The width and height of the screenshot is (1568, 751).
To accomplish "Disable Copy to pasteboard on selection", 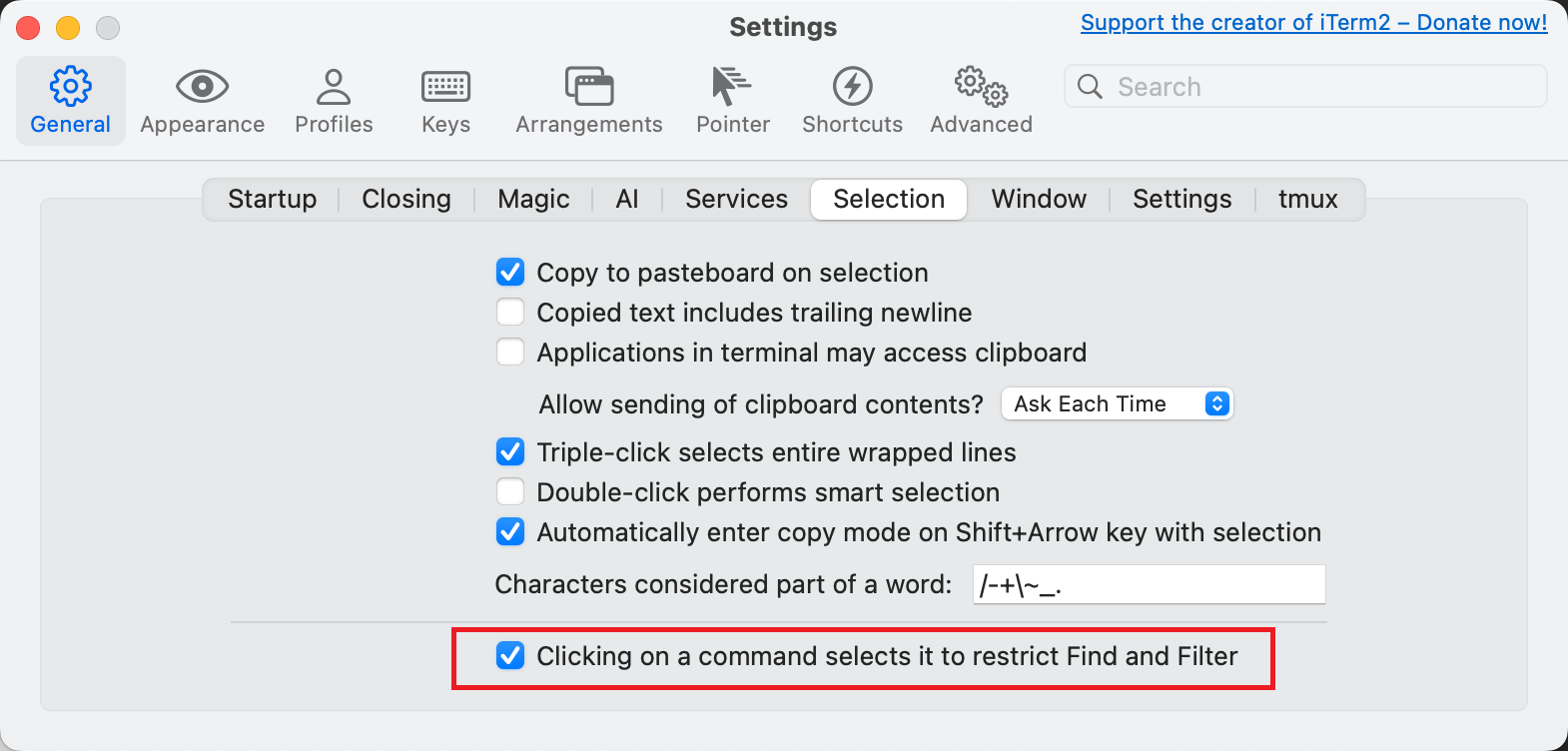I will tap(510, 273).
